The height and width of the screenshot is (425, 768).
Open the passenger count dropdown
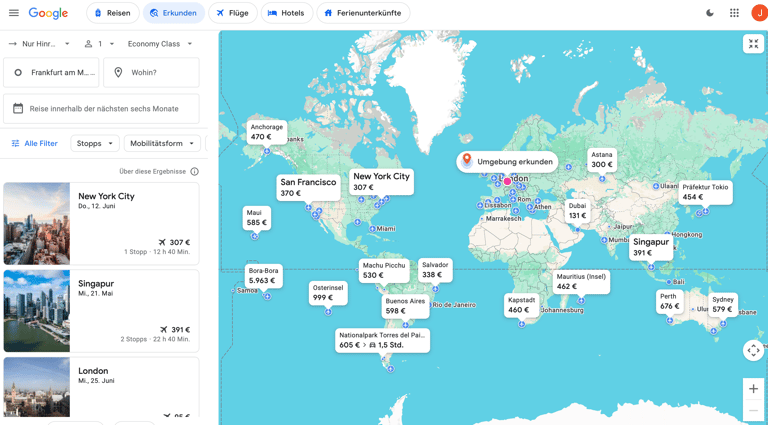(99, 44)
